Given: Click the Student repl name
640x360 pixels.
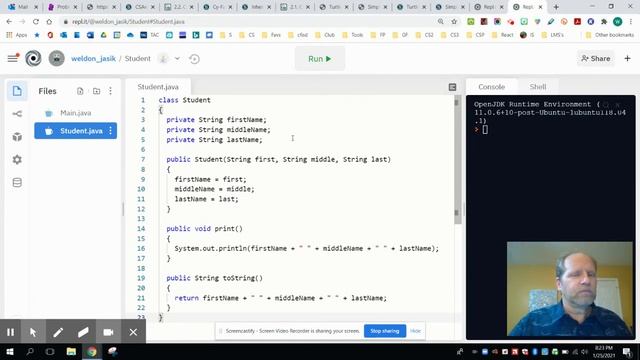Looking at the screenshot, I should point(138,58).
